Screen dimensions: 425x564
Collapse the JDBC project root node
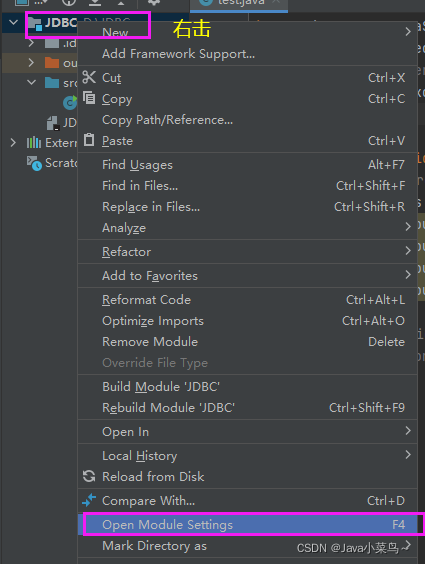tap(13, 23)
